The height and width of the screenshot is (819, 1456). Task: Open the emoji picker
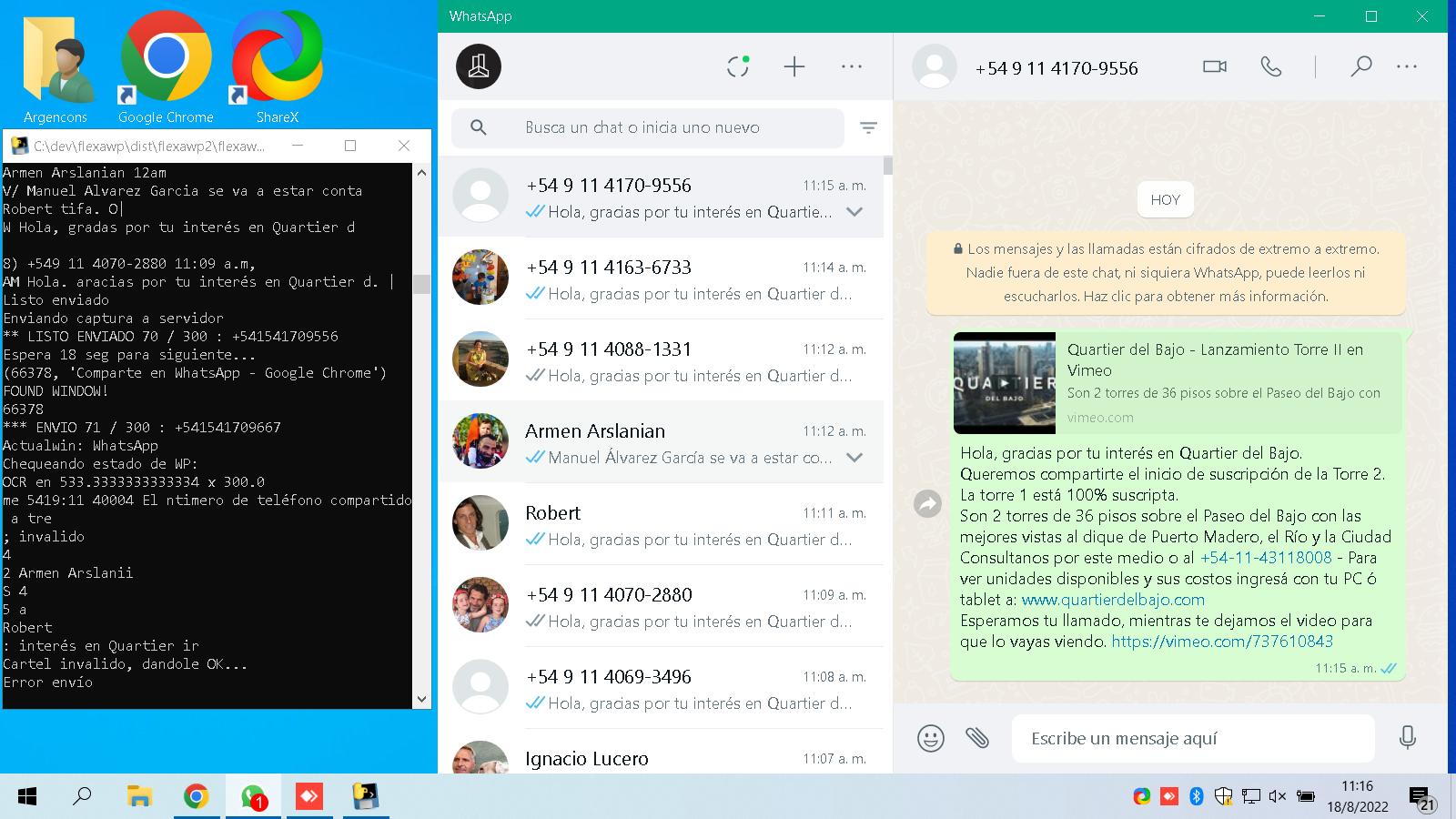click(x=931, y=738)
